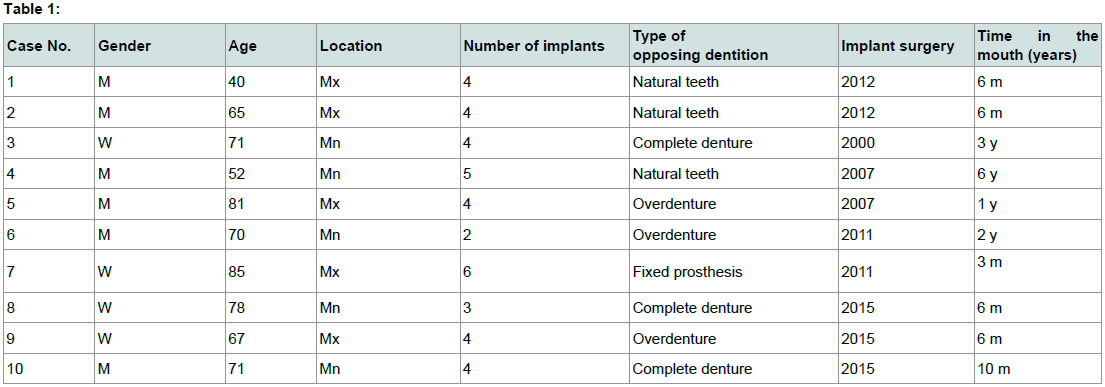The width and height of the screenshot is (1105, 387).
Task: Select the Time in the mouth header
Action: point(1037,45)
